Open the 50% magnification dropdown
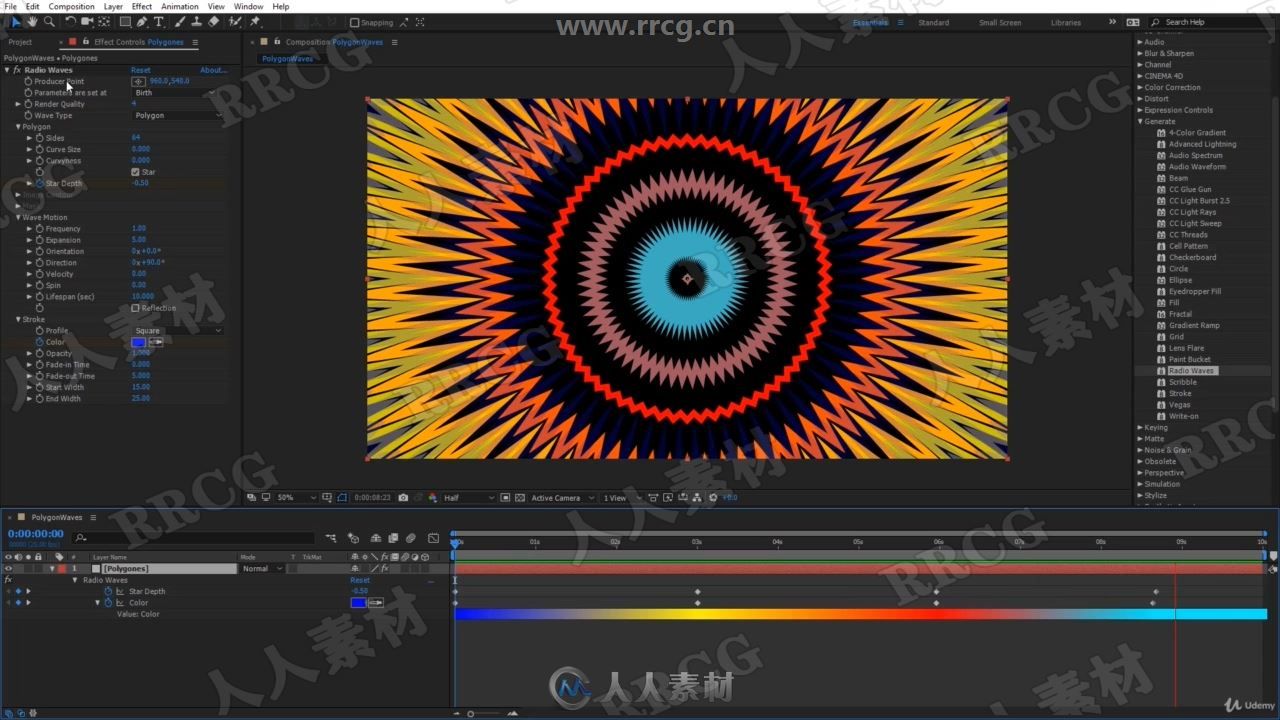Image resolution: width=1280 pixels, height=720 pixels. pos(296,497)
